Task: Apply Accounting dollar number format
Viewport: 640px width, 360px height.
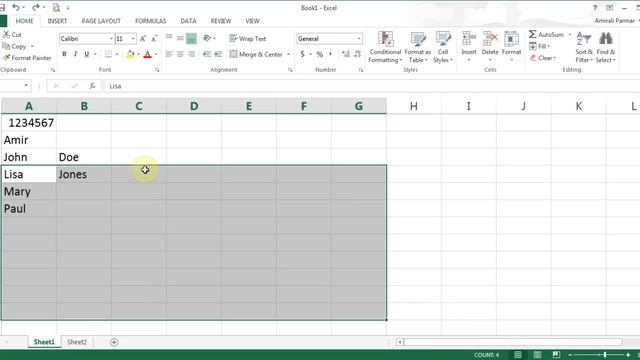Action: tap(302, 54)
